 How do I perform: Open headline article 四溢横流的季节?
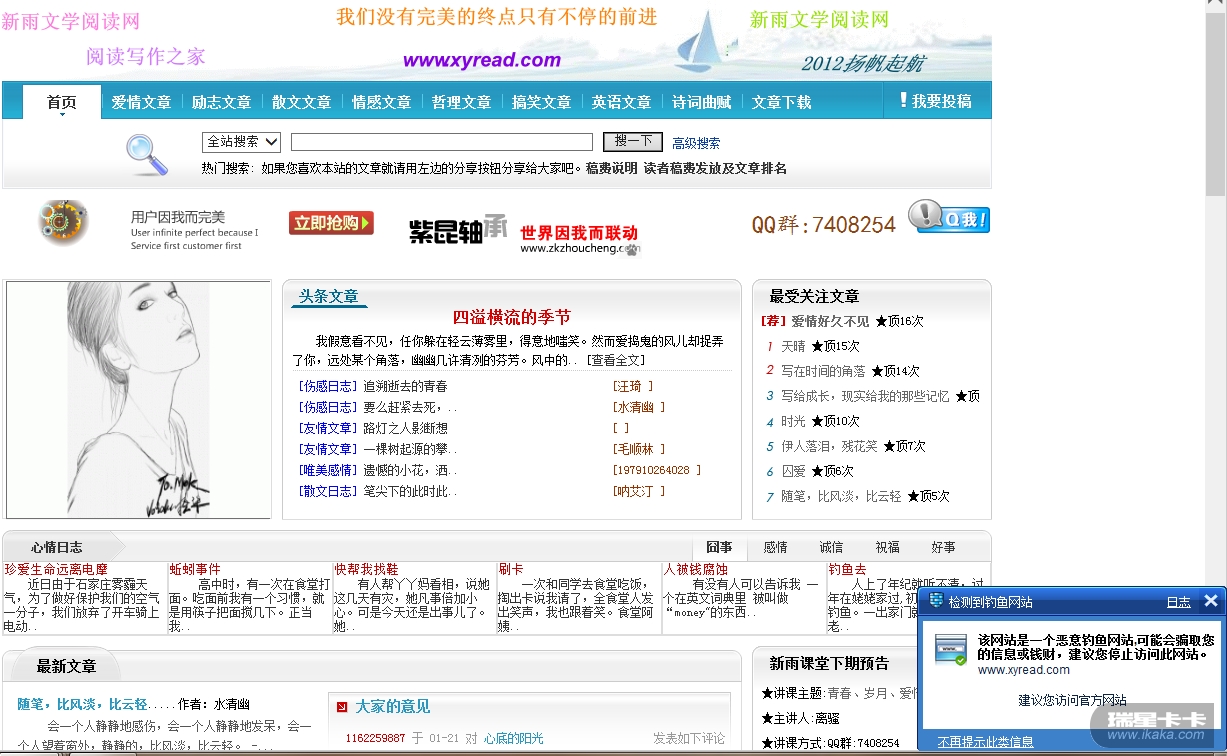tap(511, 317)
